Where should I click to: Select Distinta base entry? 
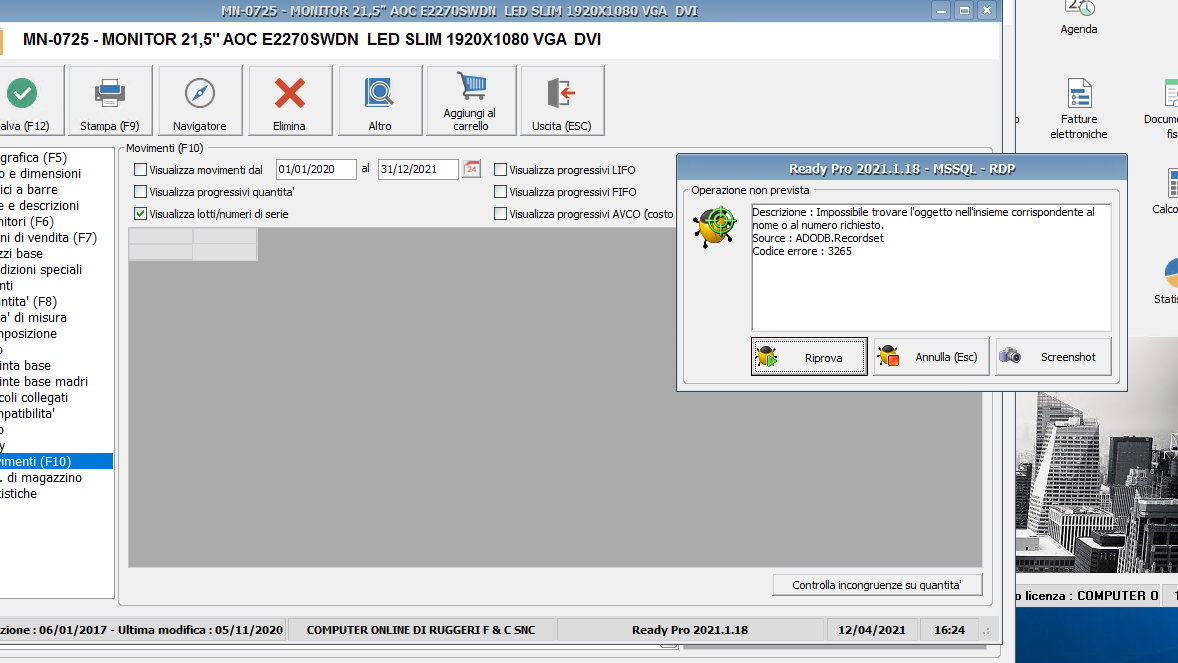(56, 365)
